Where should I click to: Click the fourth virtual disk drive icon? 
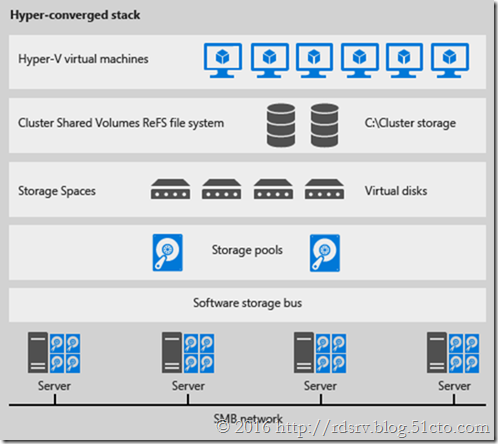pyautogui.click(x=324, y=189)
